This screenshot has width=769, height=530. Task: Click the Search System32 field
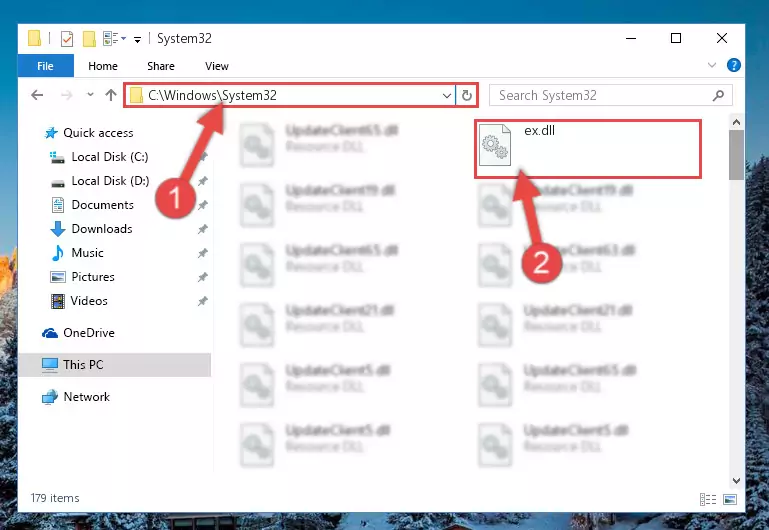tap(611, 96)
